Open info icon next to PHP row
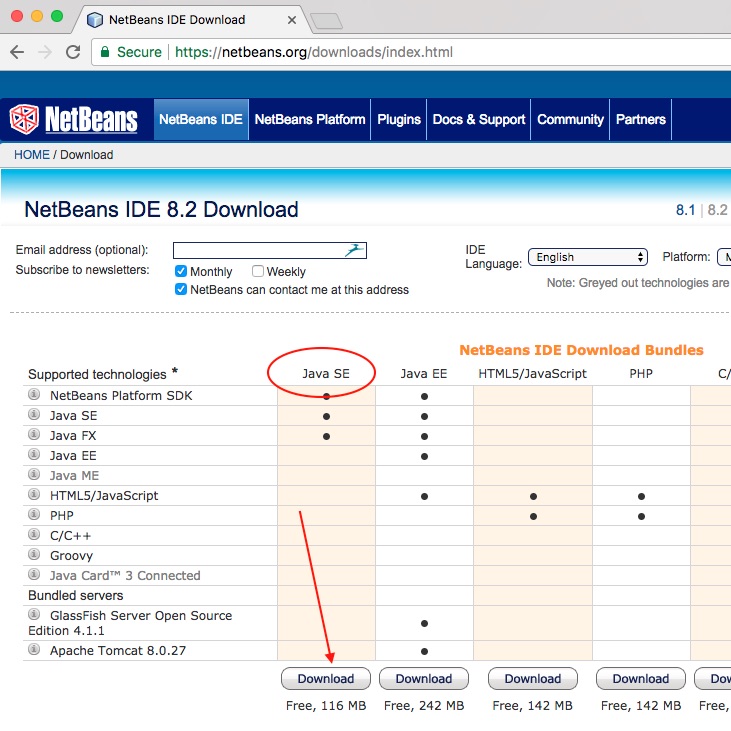The image size is (731, 731). (34, 514)
